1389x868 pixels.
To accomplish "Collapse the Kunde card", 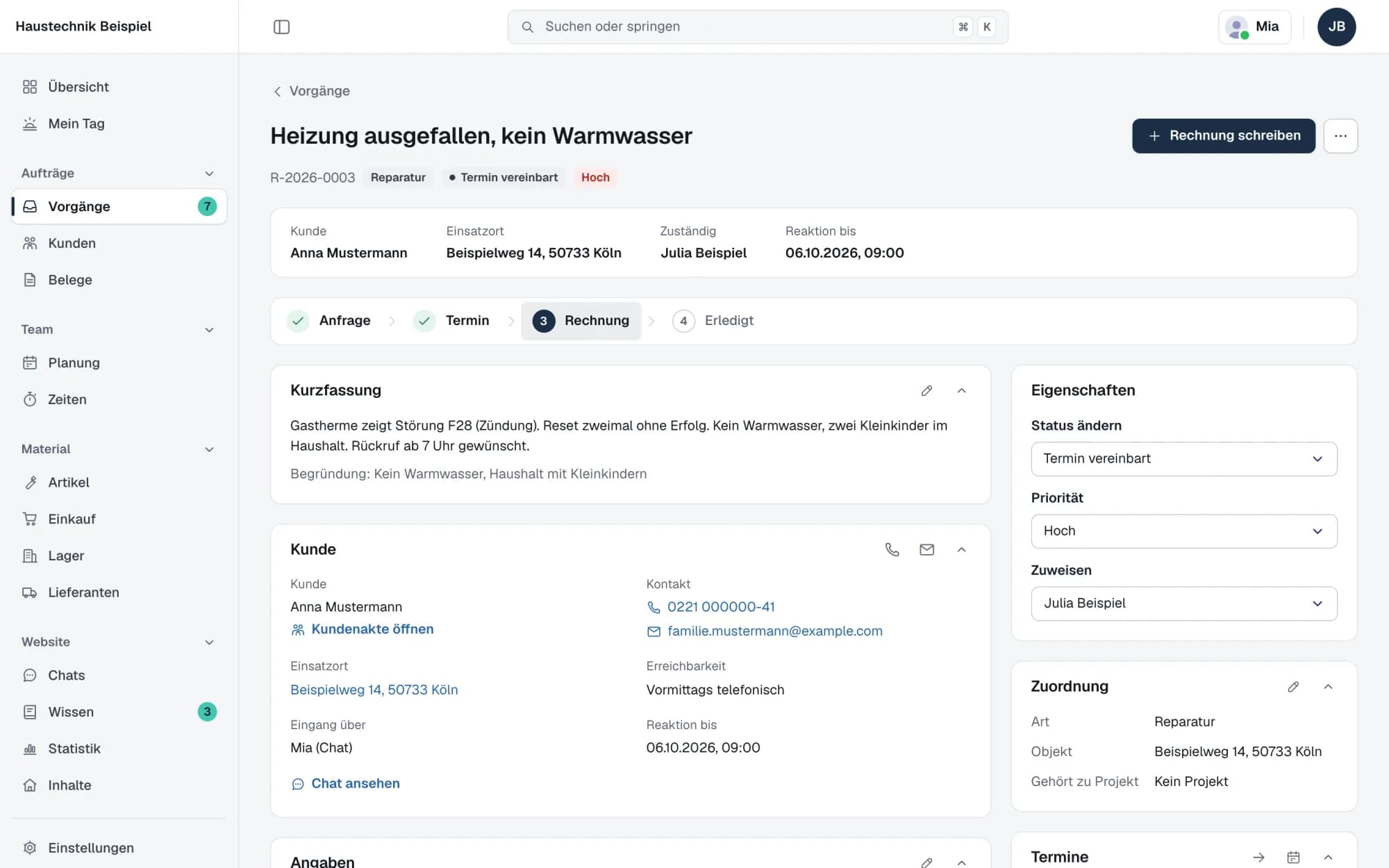I will pos(961,550).
